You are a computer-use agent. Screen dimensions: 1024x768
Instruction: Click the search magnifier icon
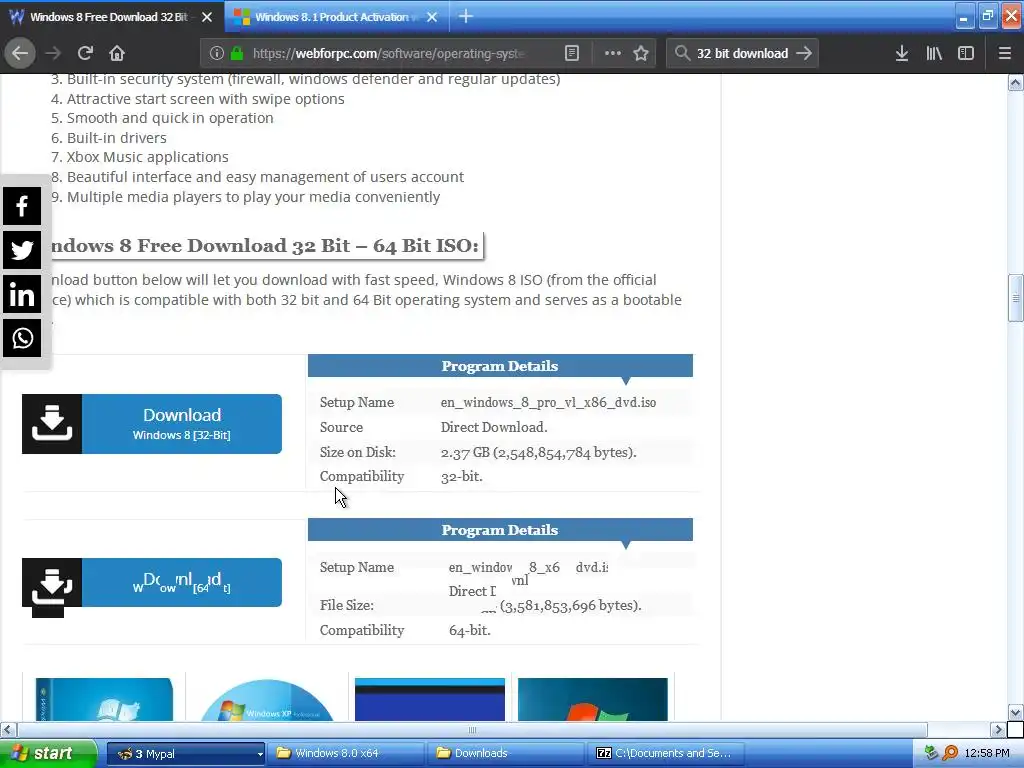[682, 53]
